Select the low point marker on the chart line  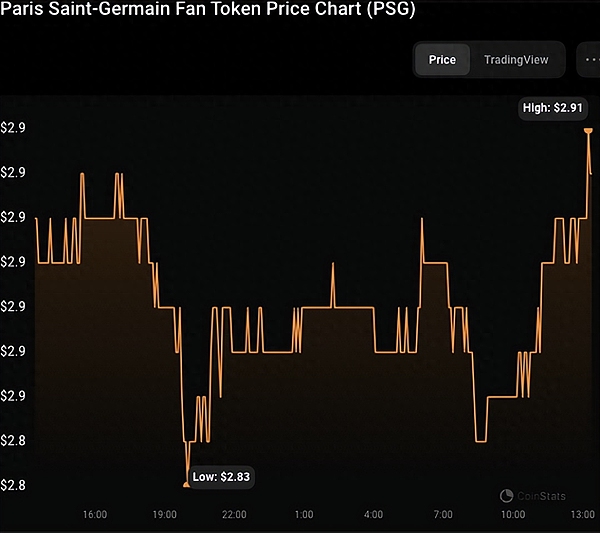pos(186,485)
